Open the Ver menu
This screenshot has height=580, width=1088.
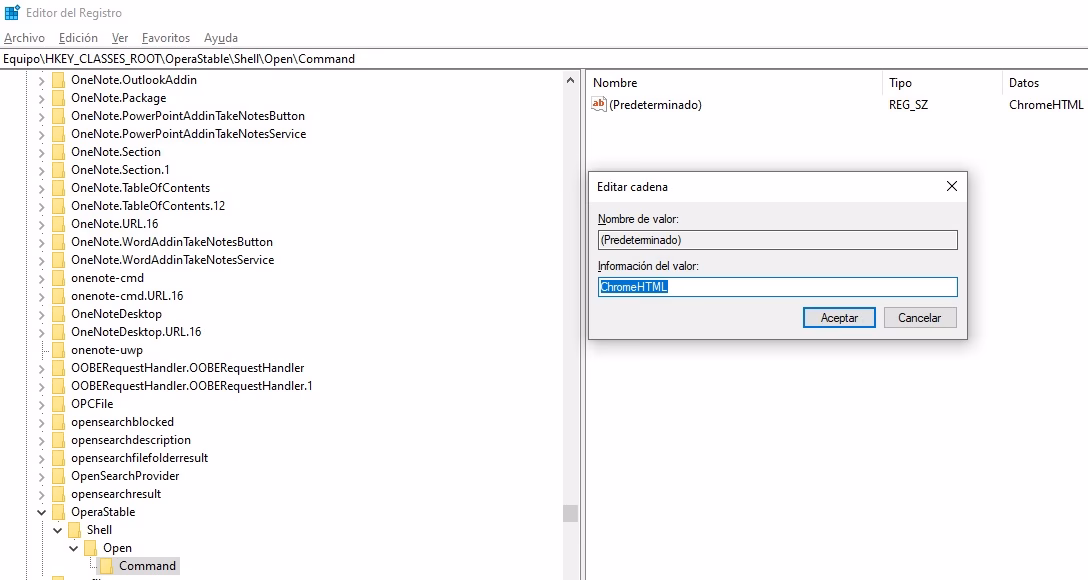tap(120, 38)
